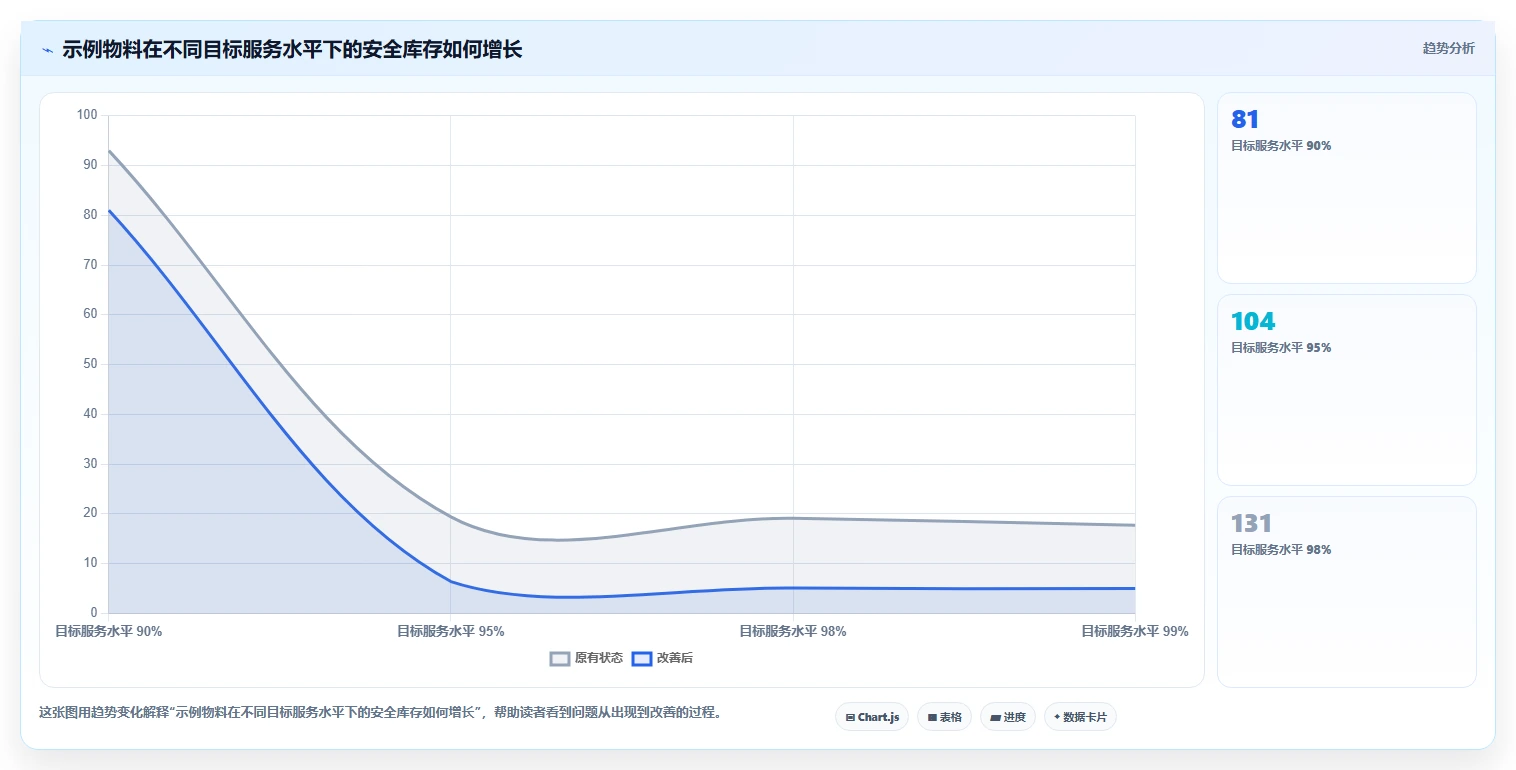
Task: Click x-axis label 目标服务水平 98%
Action: pos(793,631)
